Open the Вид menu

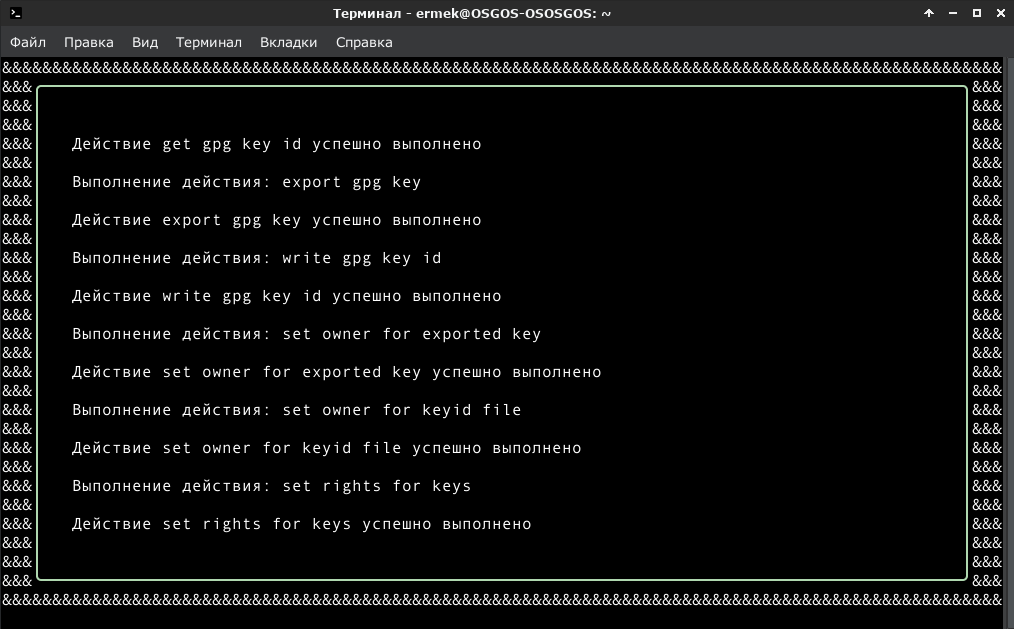[145, 43]
